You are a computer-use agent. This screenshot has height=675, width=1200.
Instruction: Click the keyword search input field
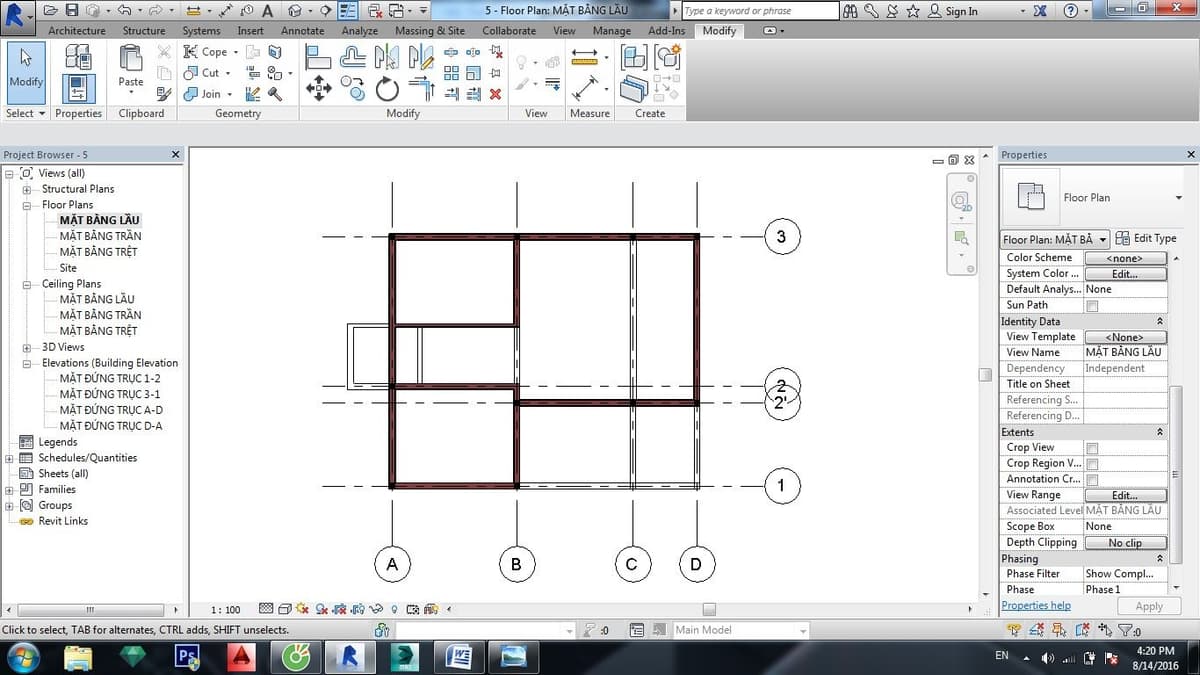click(x=760, y=11)
